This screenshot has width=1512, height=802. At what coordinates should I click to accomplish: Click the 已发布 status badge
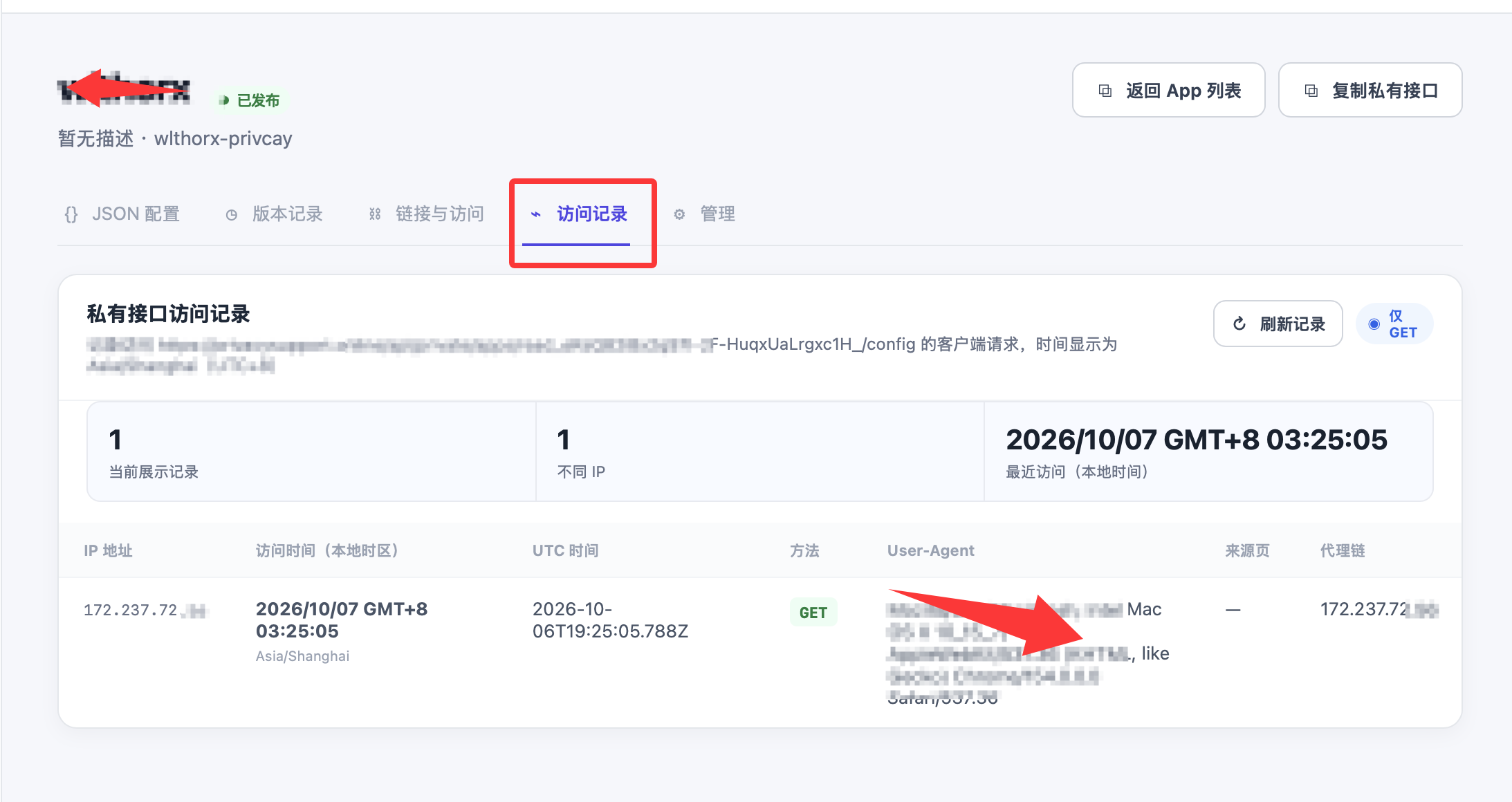(250, 101)
